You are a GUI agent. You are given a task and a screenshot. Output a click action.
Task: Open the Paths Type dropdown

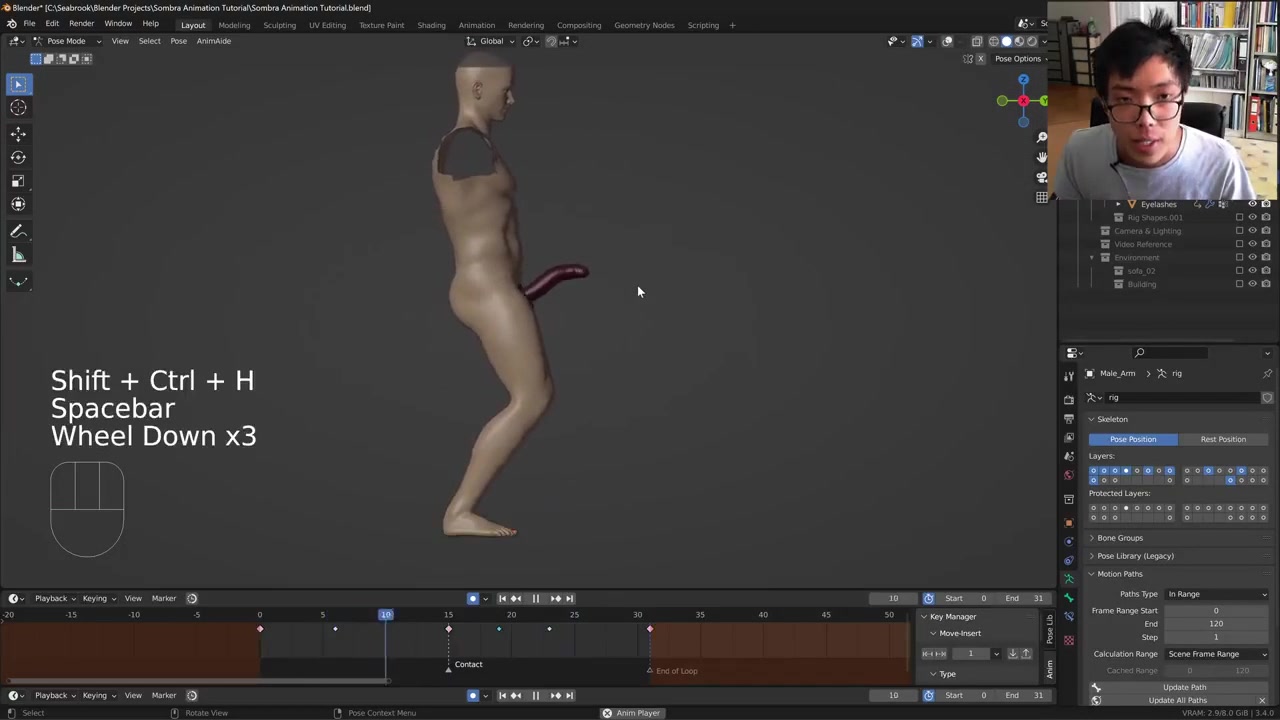(x=1216, y=594)
